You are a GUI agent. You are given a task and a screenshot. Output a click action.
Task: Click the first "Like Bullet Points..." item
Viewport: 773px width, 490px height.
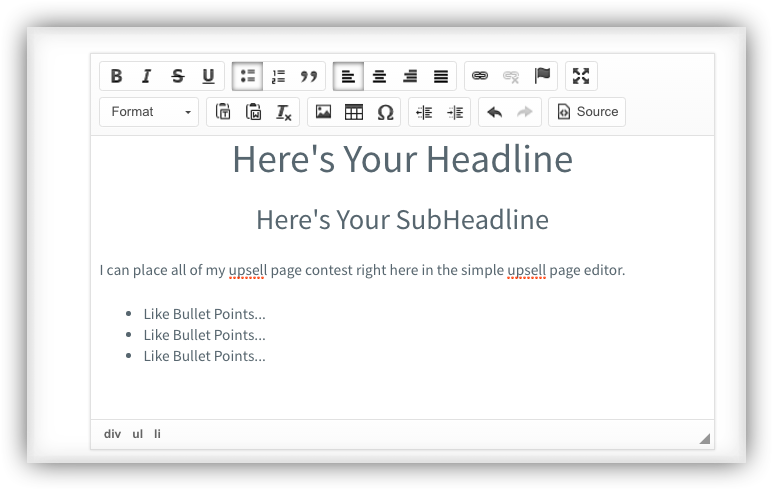coord(205,314)
